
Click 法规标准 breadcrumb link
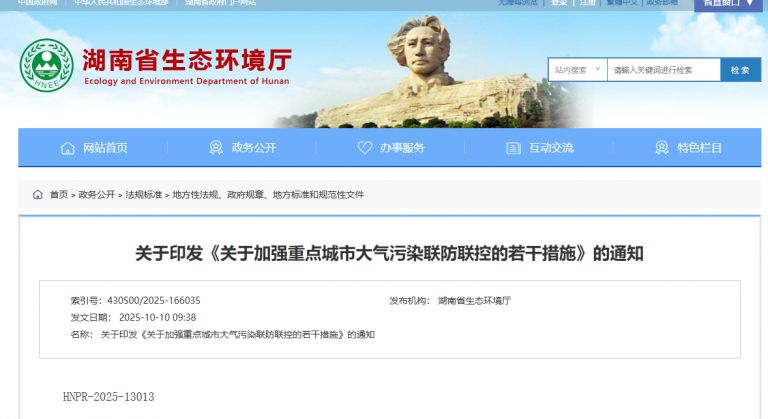(x=144, y=195)
